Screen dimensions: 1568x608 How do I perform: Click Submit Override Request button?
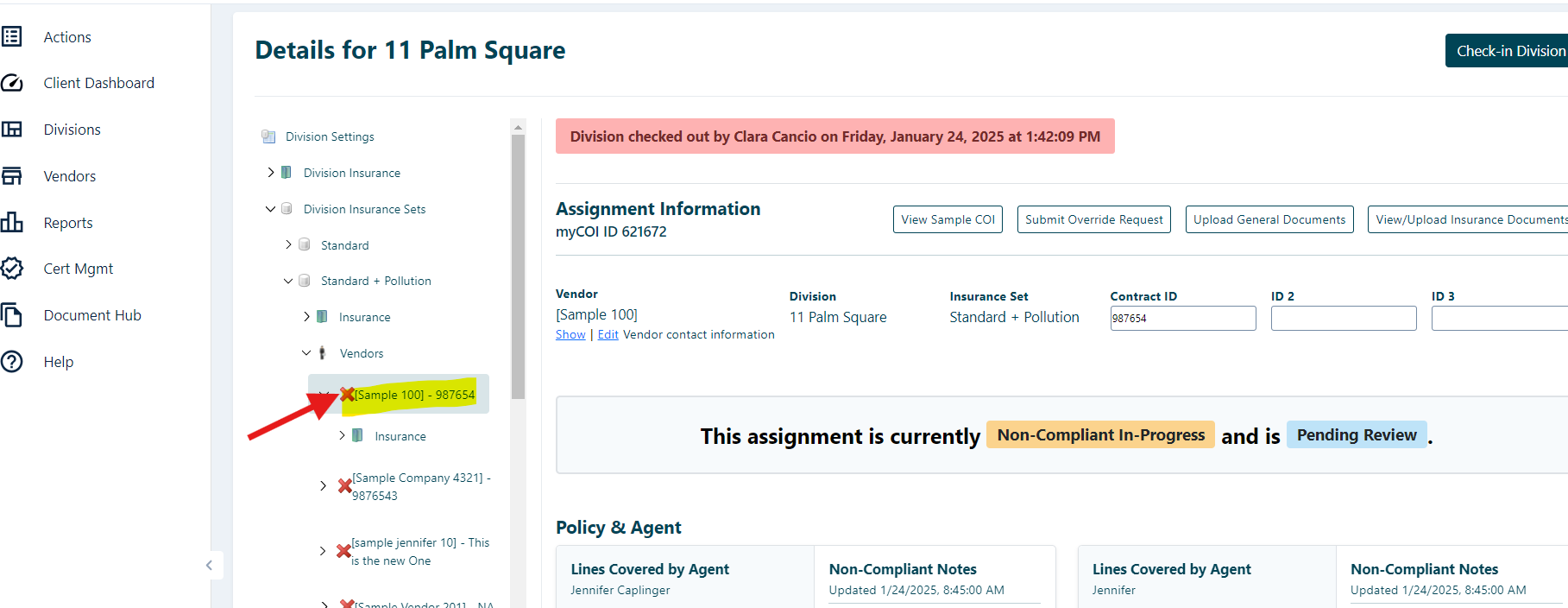[1093, 219]
